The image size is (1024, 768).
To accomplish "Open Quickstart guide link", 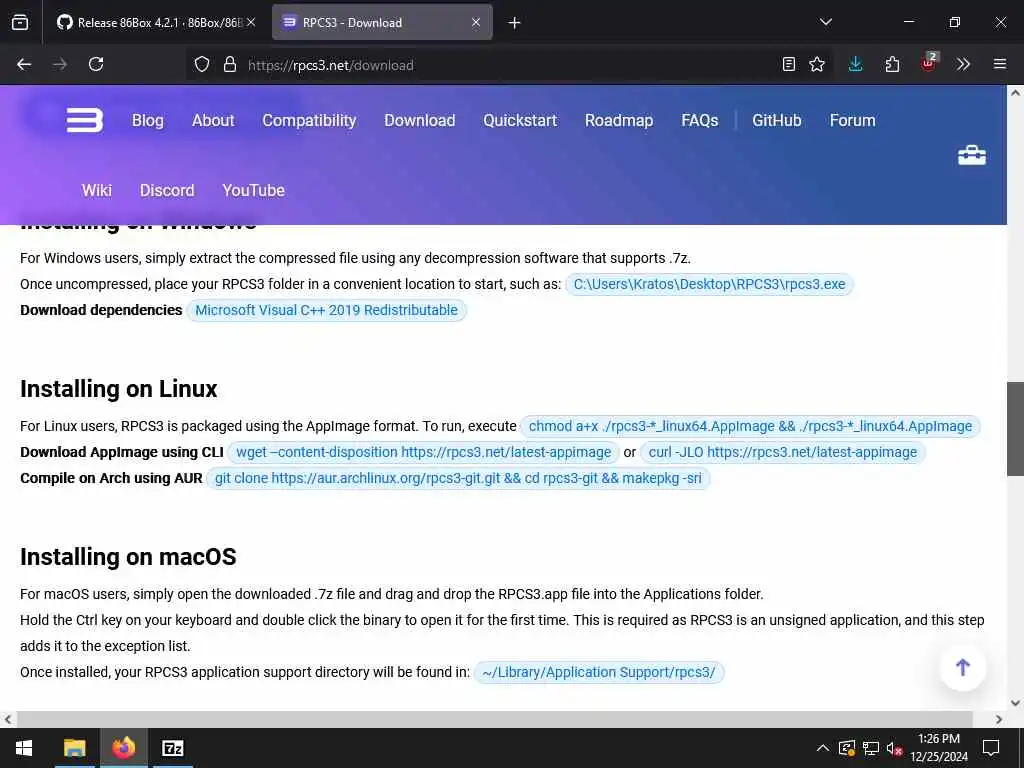I will (x=520, y=120).
